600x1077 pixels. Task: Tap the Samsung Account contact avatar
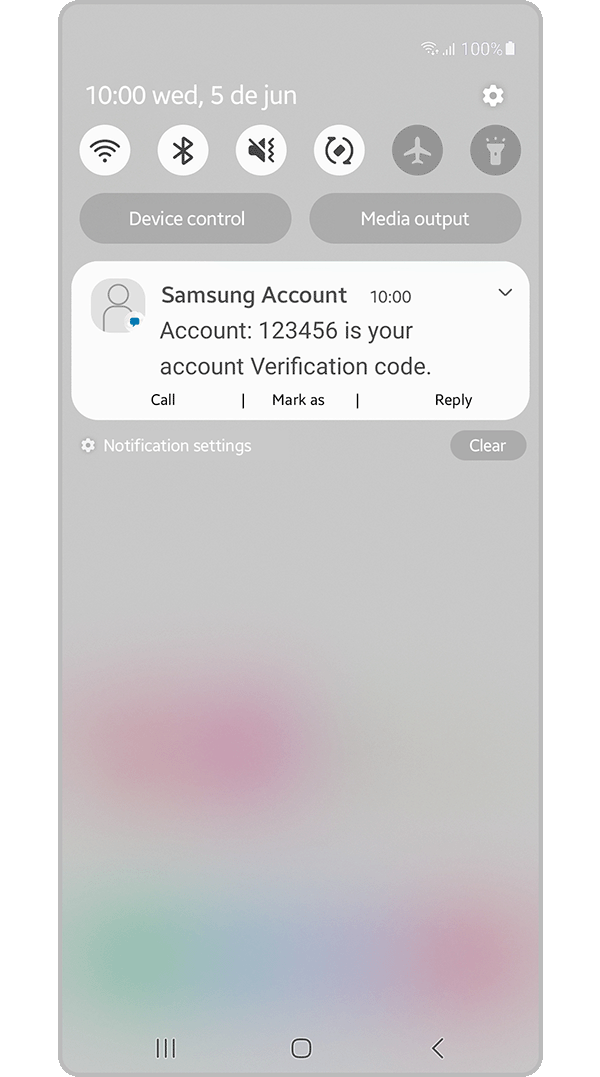(x=118, y=306)
